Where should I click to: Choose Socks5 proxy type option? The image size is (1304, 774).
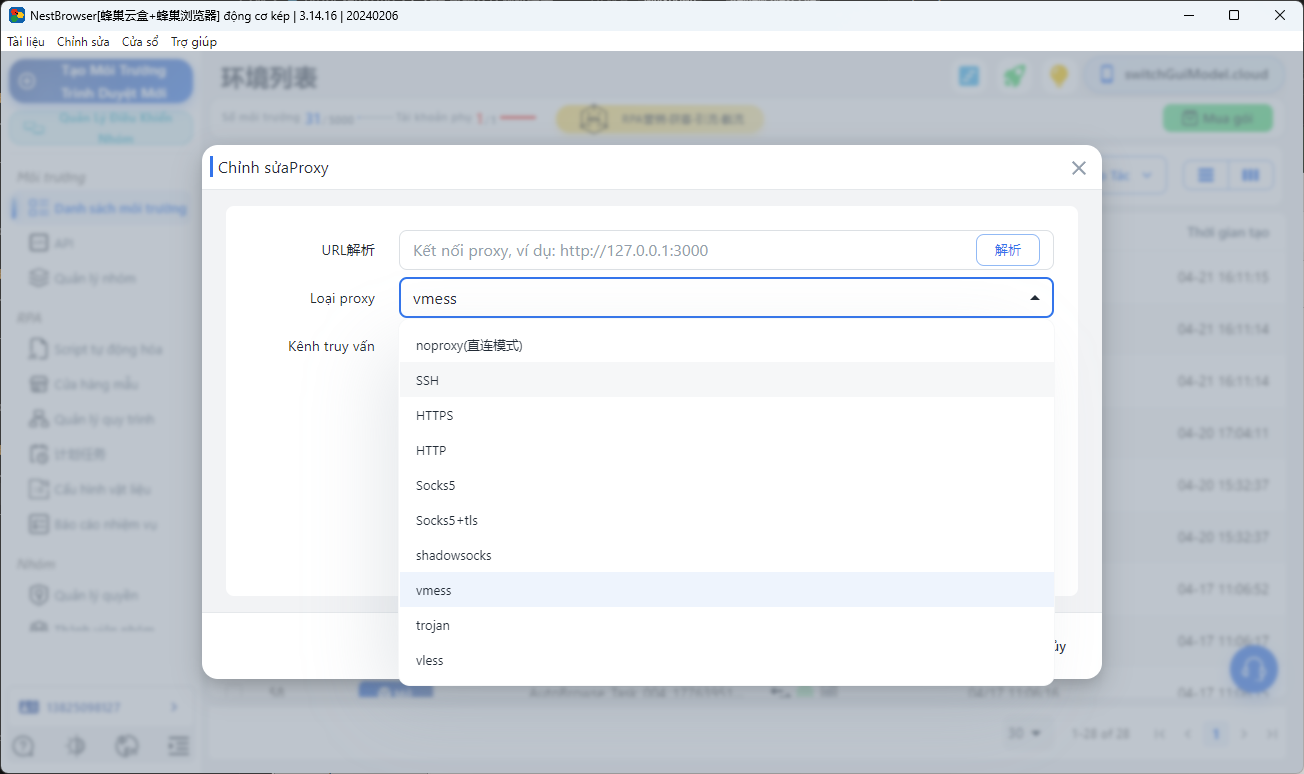(x=435, y=485)
